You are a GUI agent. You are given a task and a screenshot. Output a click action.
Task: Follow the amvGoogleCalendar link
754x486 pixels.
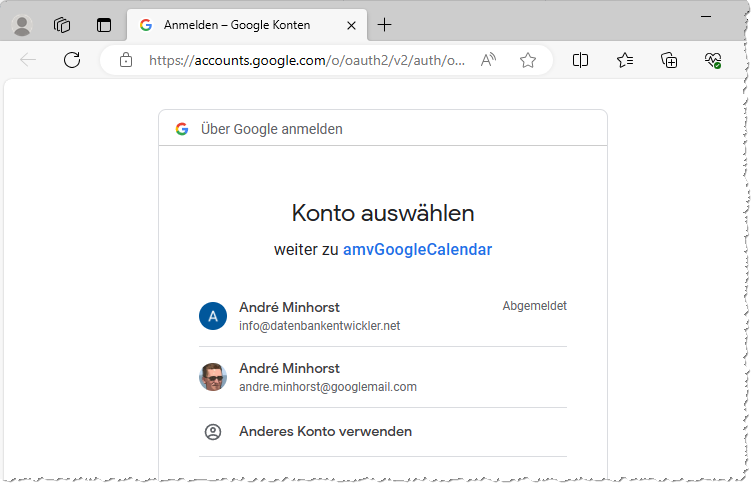pos(417,249)
